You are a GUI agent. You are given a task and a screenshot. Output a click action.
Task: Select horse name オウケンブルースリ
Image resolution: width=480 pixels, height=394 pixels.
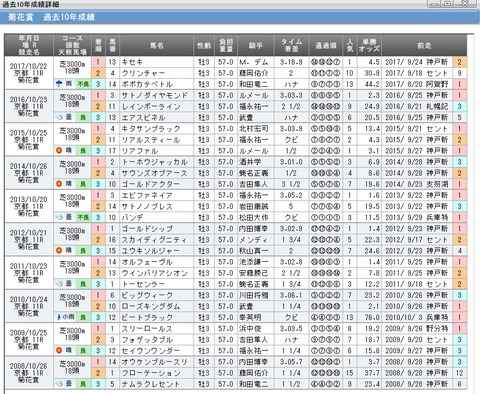point(154,362)
